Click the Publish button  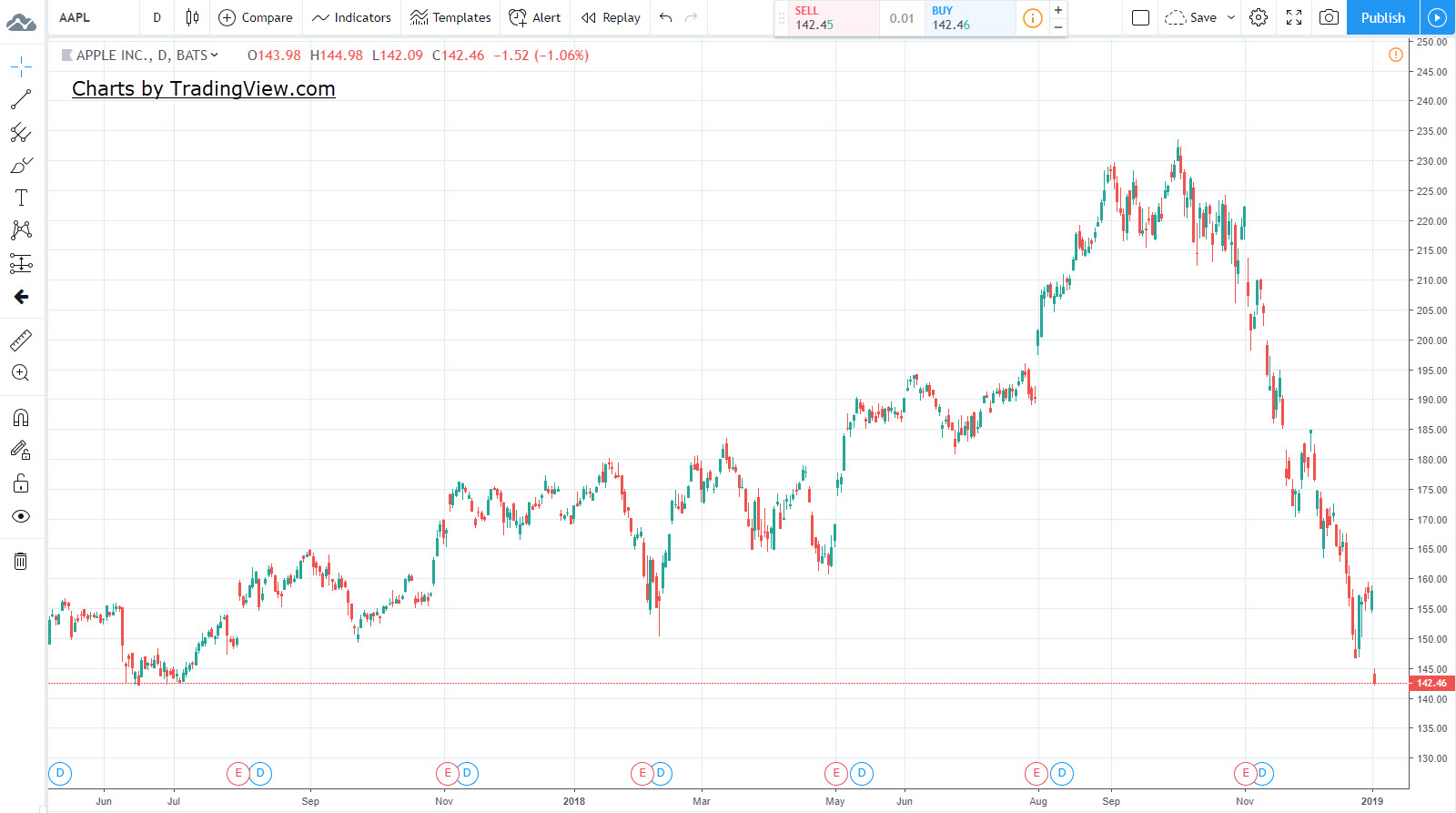coord(1383,17)
